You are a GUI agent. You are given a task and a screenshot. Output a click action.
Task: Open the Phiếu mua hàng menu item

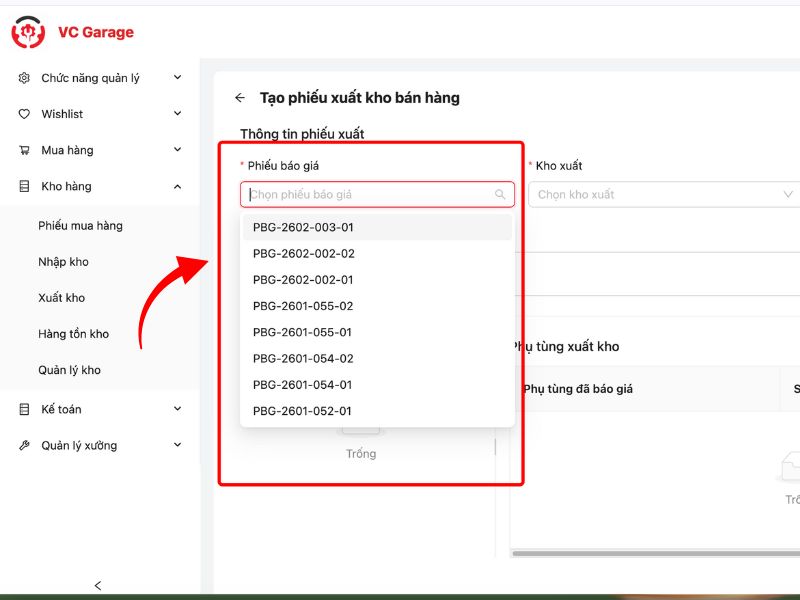[x=80, y=226]
